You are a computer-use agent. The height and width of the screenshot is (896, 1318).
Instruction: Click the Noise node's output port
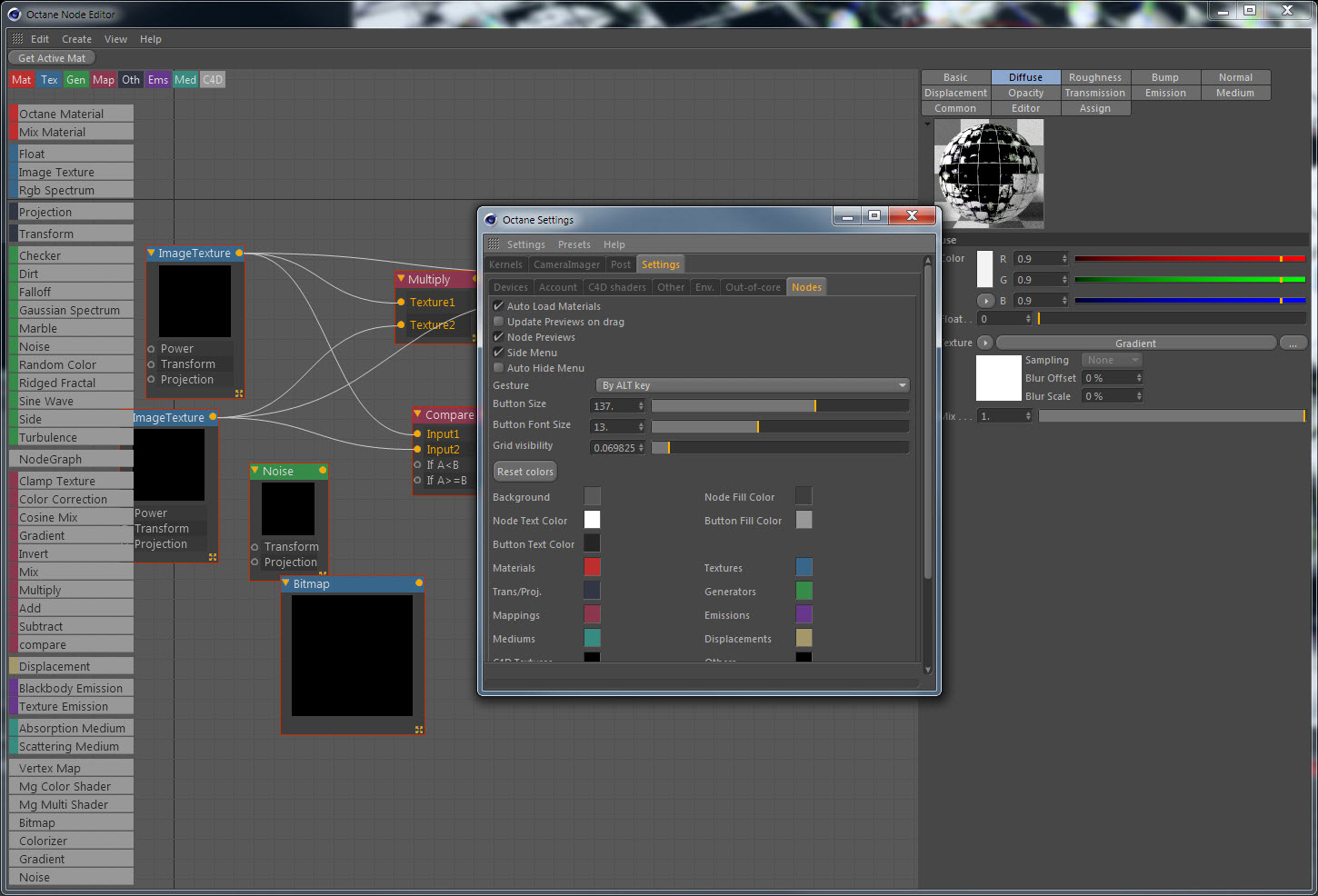tap(323, 471)
